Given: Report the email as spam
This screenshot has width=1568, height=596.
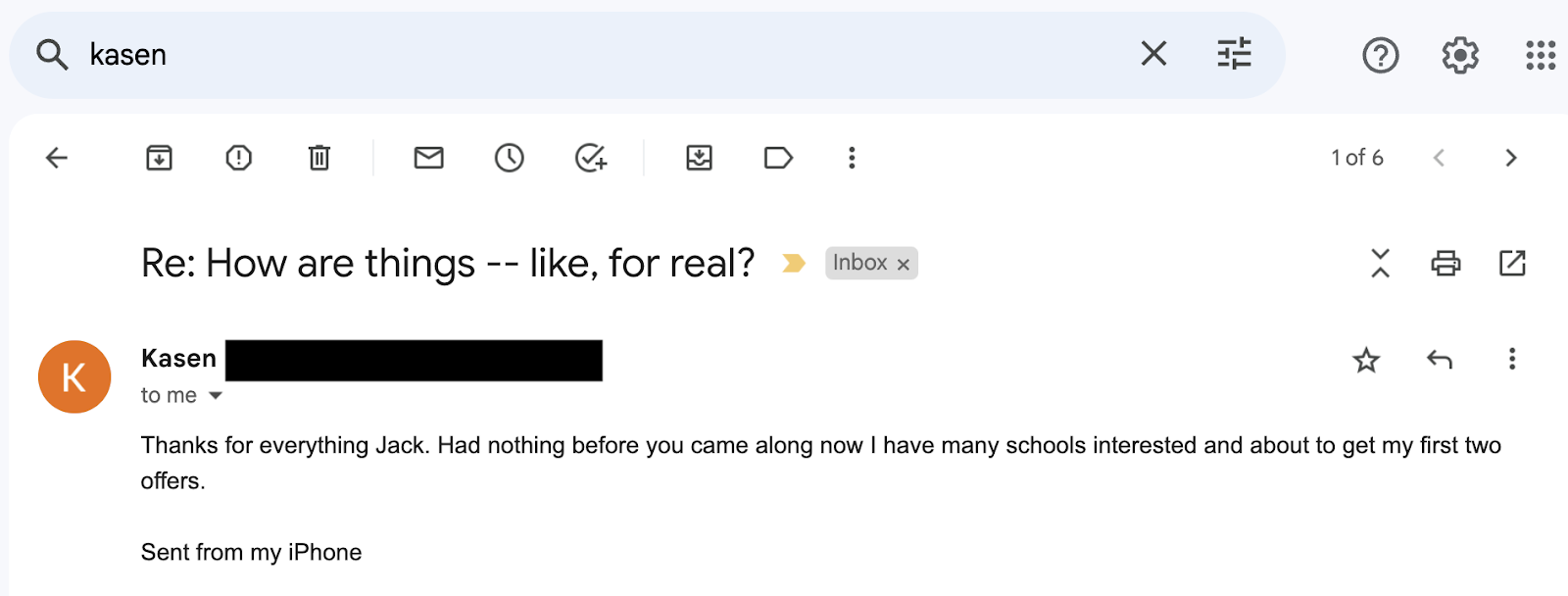Looking at the screenshot, I should 238,158.
